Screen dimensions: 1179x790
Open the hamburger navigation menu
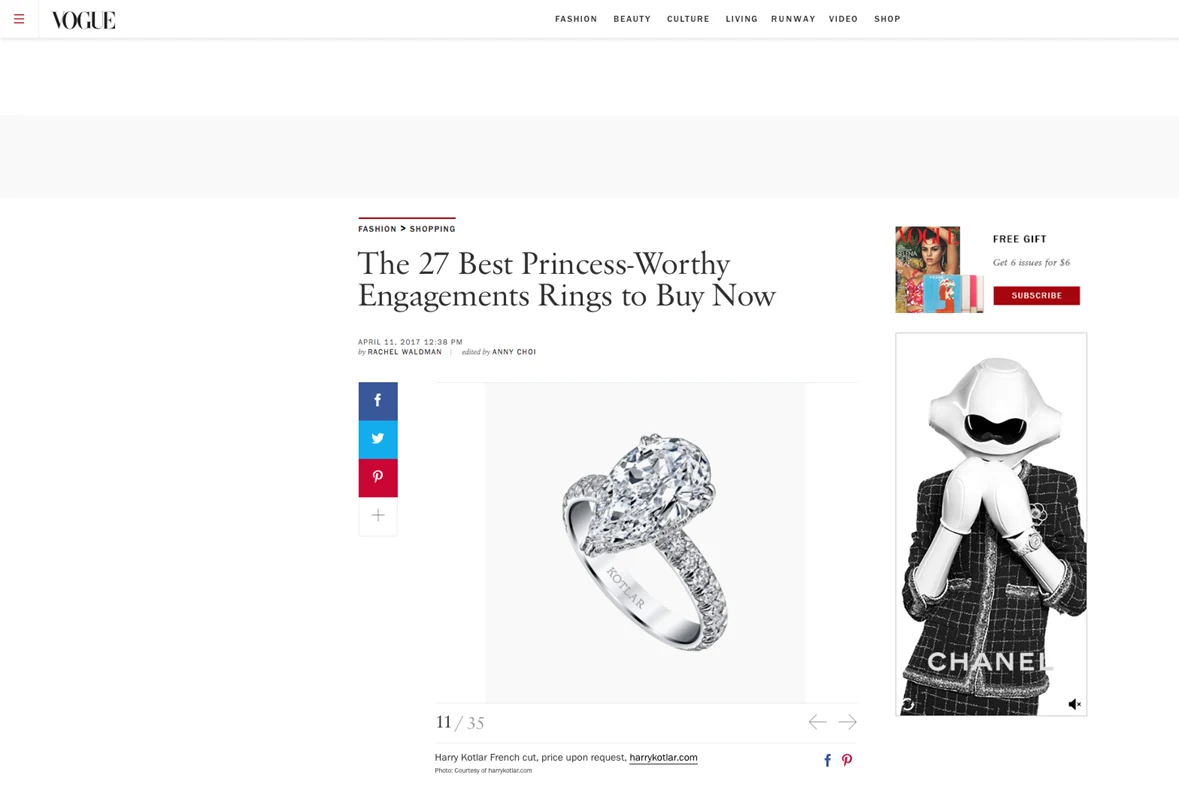coord(18,18)
